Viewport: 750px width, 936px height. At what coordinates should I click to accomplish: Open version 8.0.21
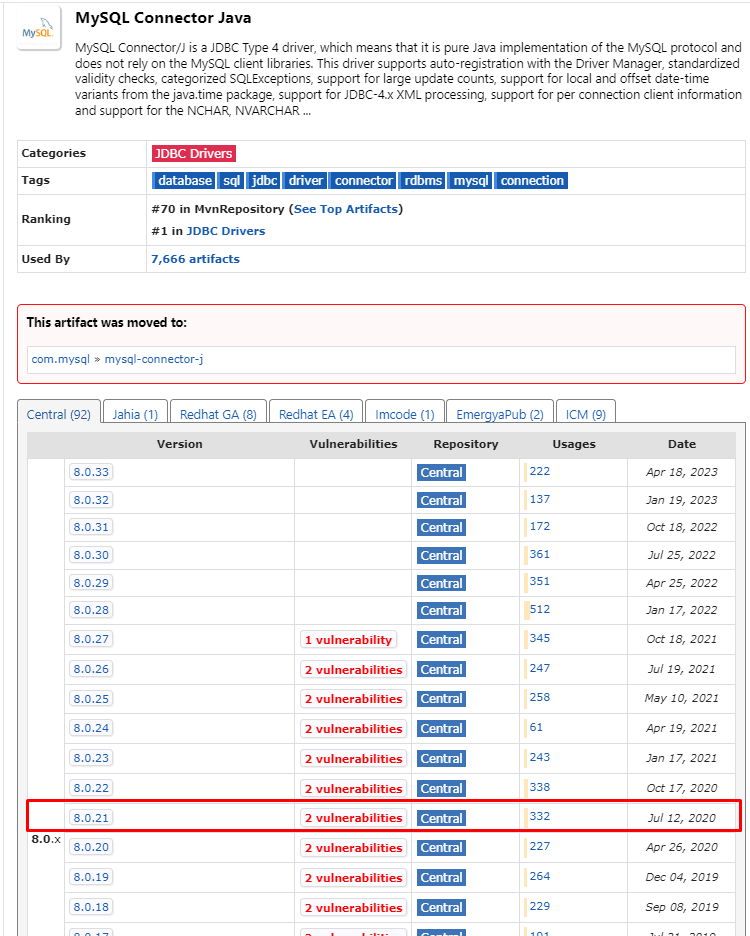pyautogui.click(x=91, y=818)
